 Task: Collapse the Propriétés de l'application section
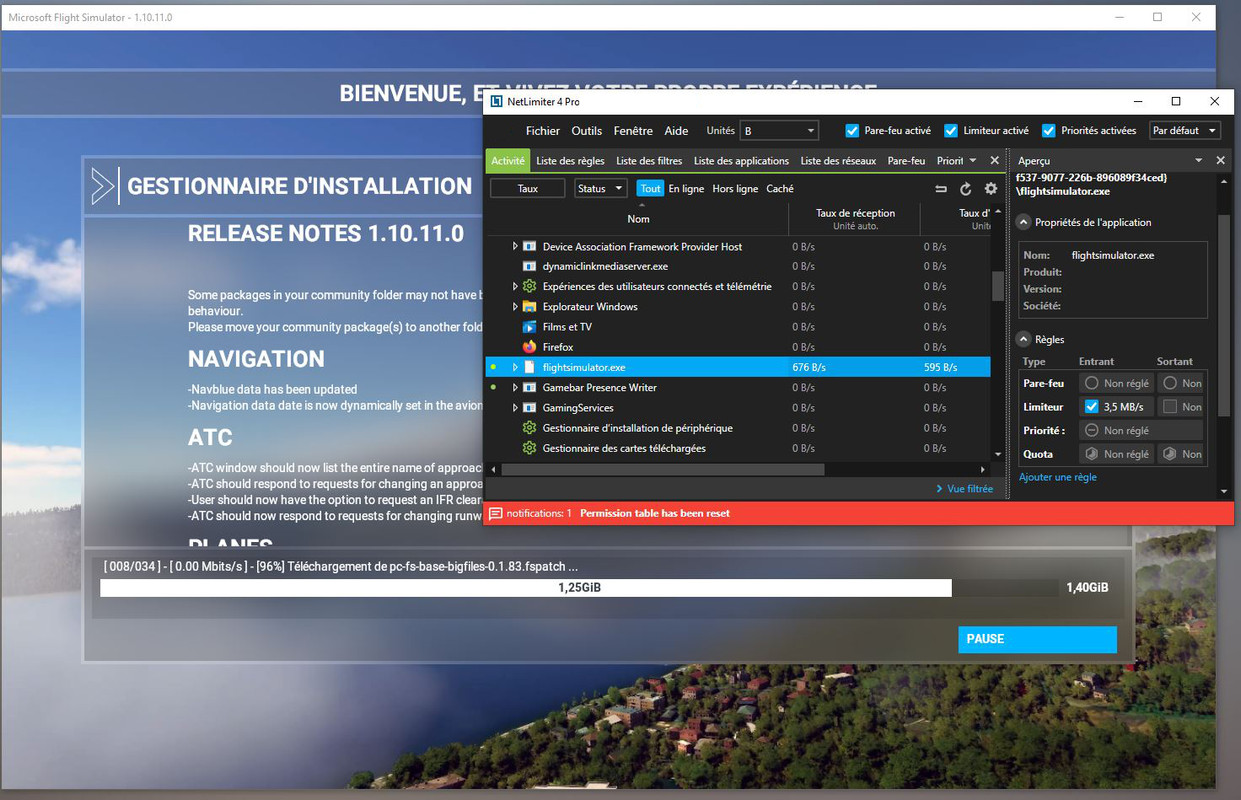tap(1024, 223)
